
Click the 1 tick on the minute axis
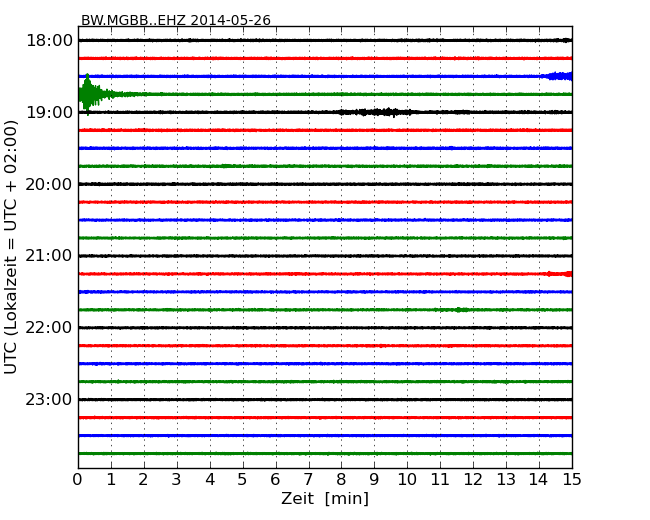(111, 479)
